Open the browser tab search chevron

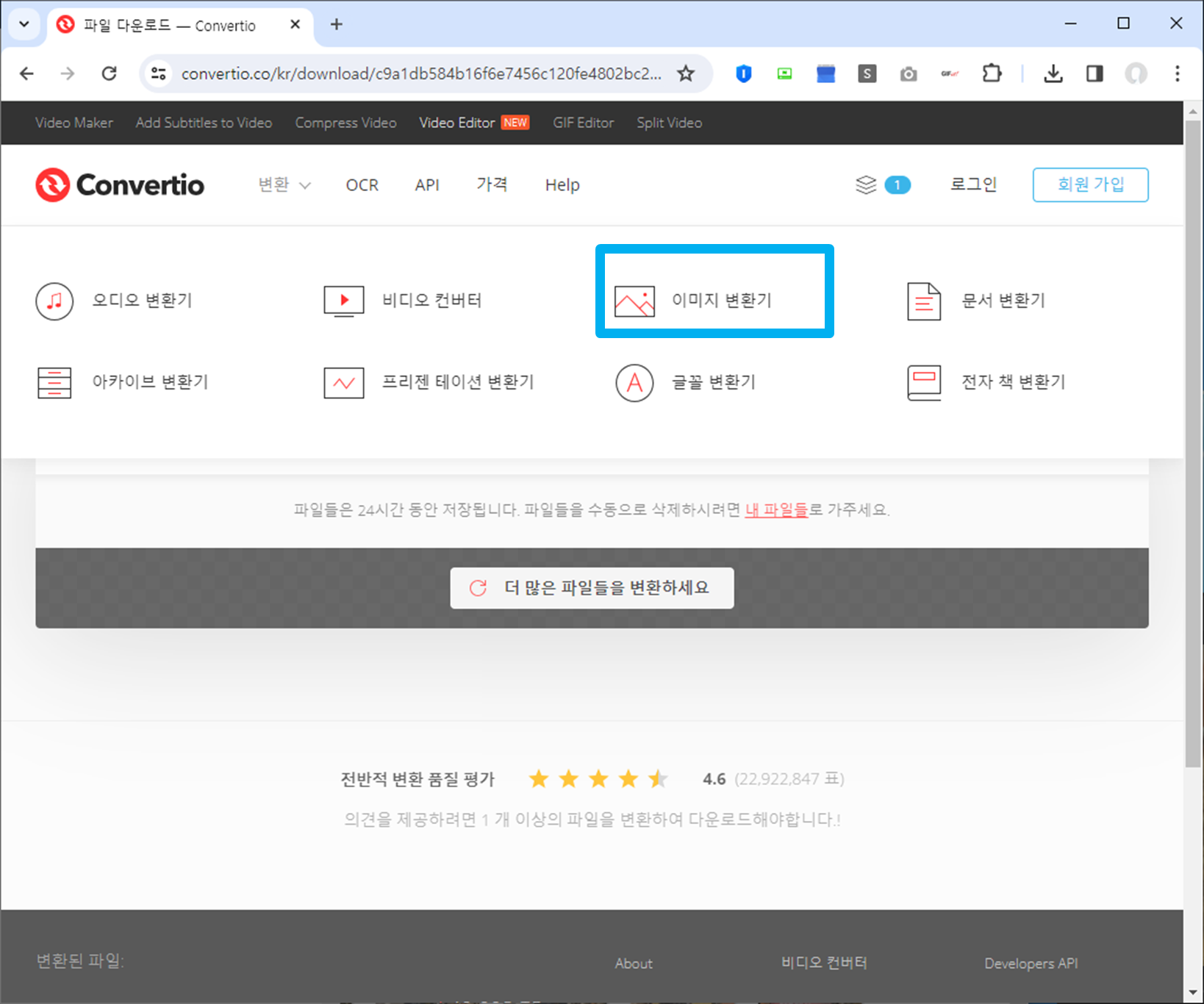pyautogui.click(x=24, y=24)
